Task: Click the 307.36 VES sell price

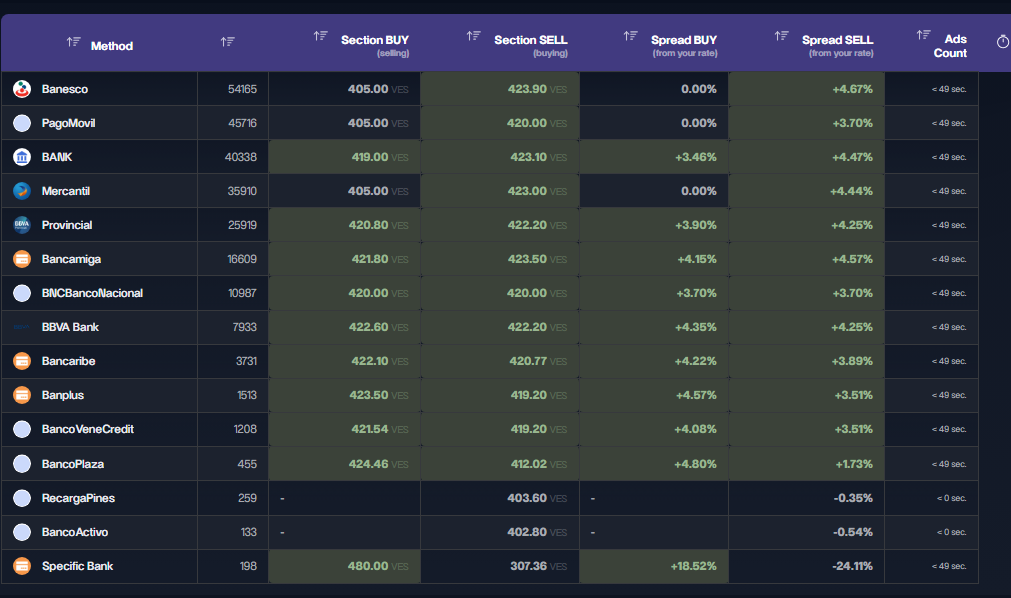Action: pos(538,566)
